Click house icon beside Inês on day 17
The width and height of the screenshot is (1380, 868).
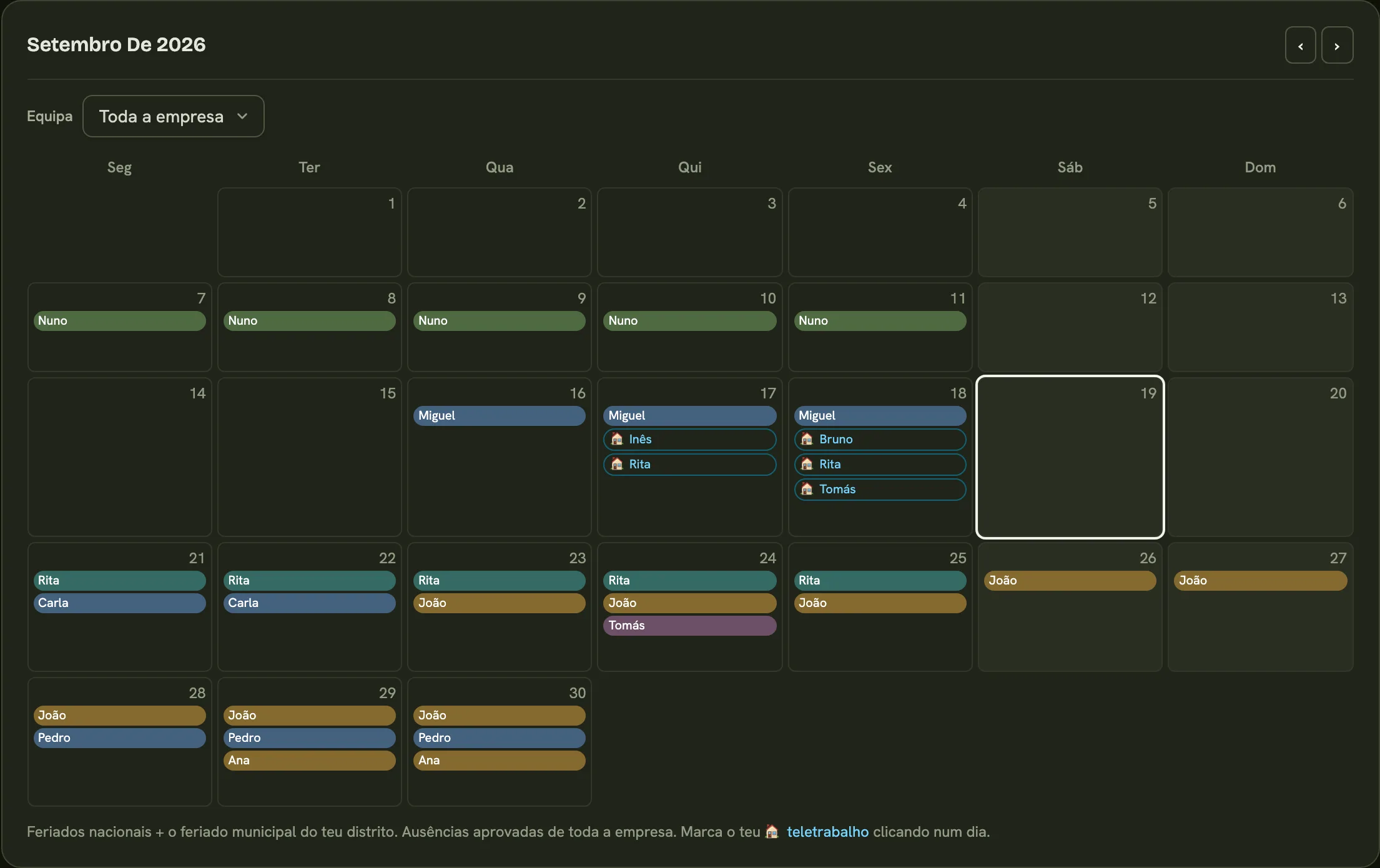(x=617, y=439)
